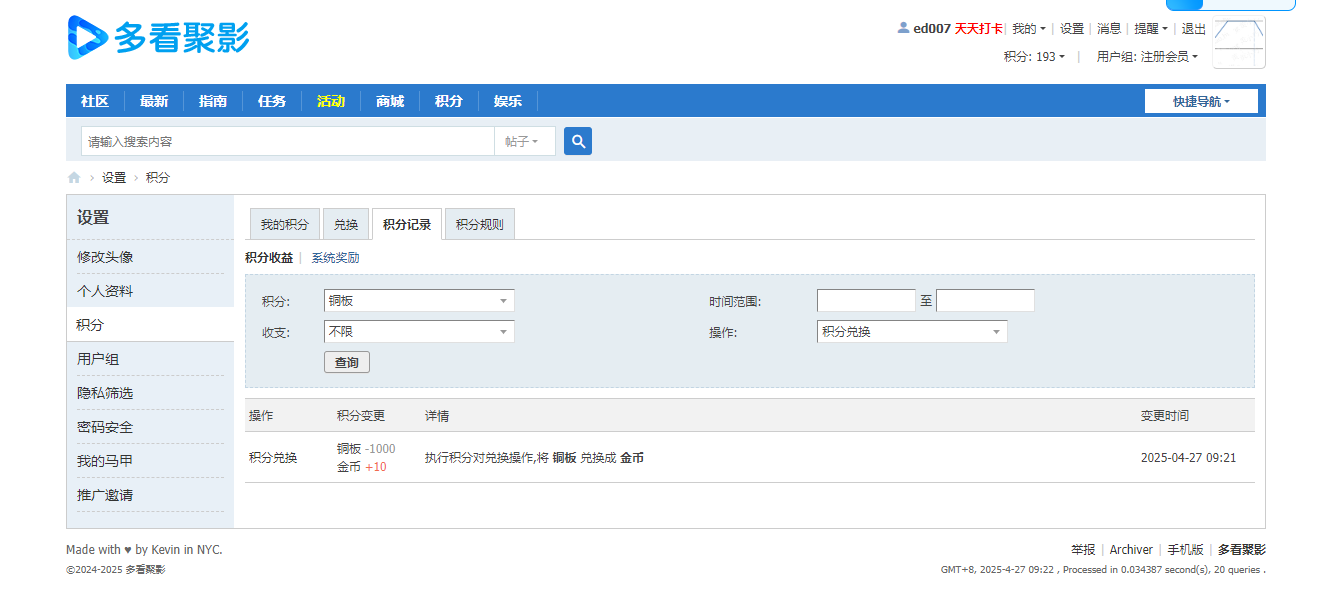This screenshot has height=598, width=1319.
Task: Click the 多看聚影 site logo
Action: pos(158,37)
